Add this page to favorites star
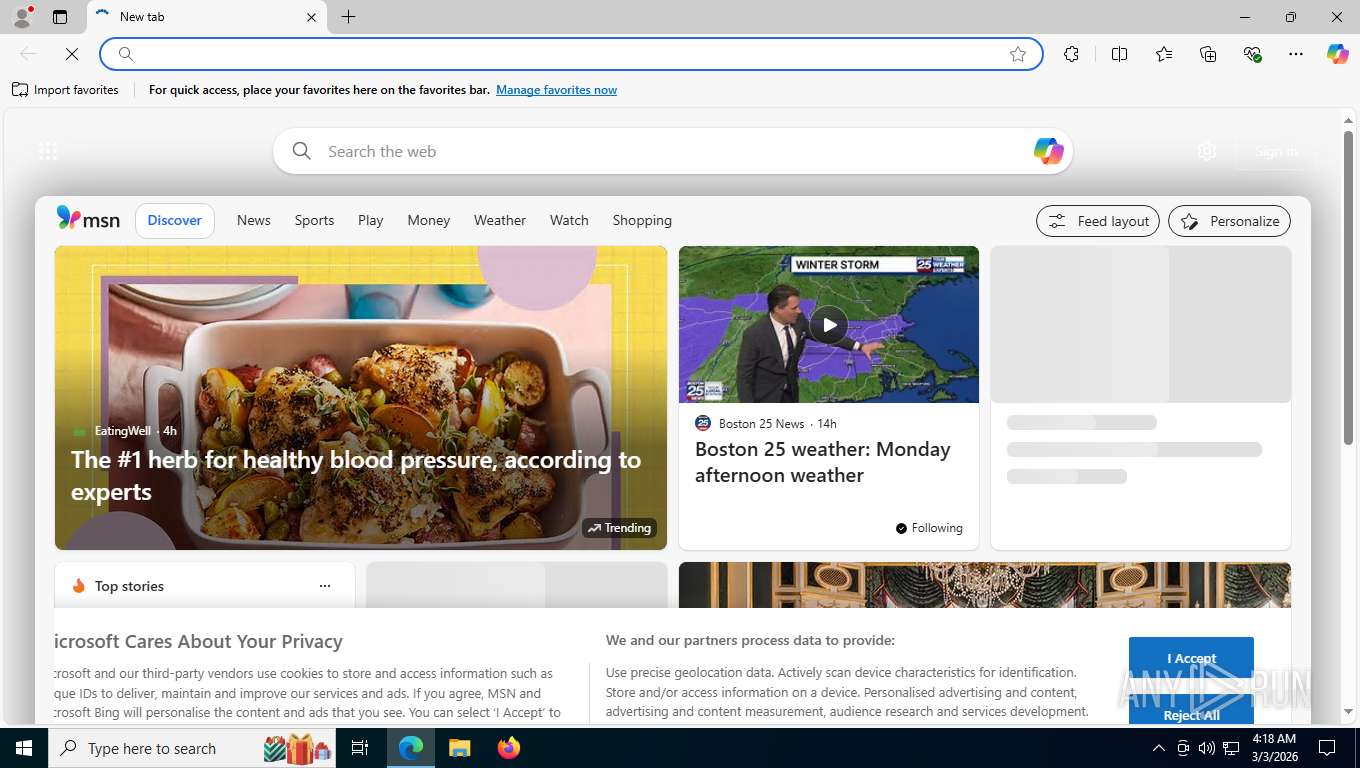 [x=1018, y=54]
